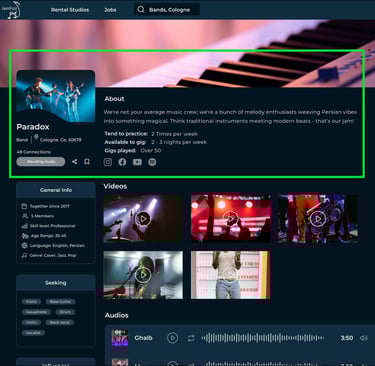375x366 pixels.
Task: Open the Paradox band profile picture
Action: [56, 96]
